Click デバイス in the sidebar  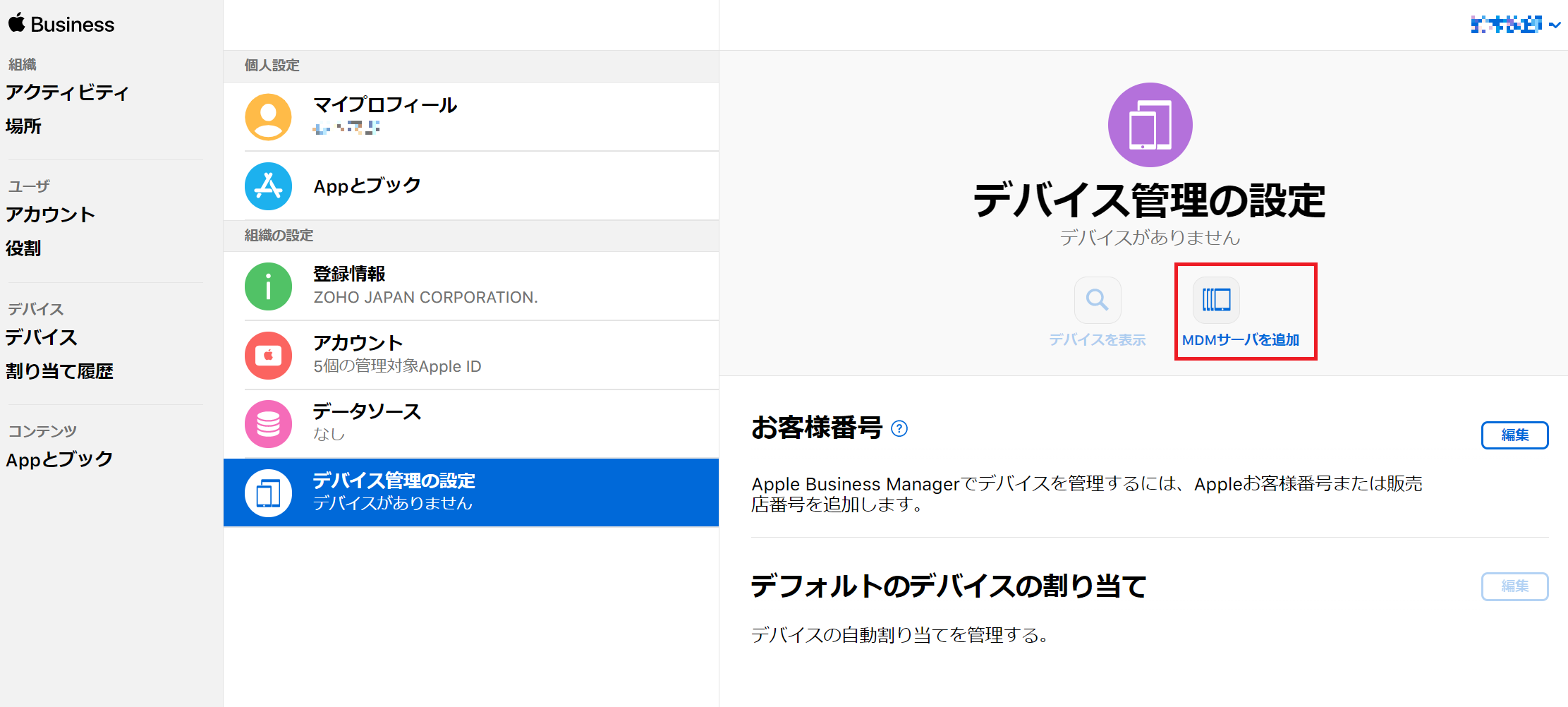click(40, 337)
